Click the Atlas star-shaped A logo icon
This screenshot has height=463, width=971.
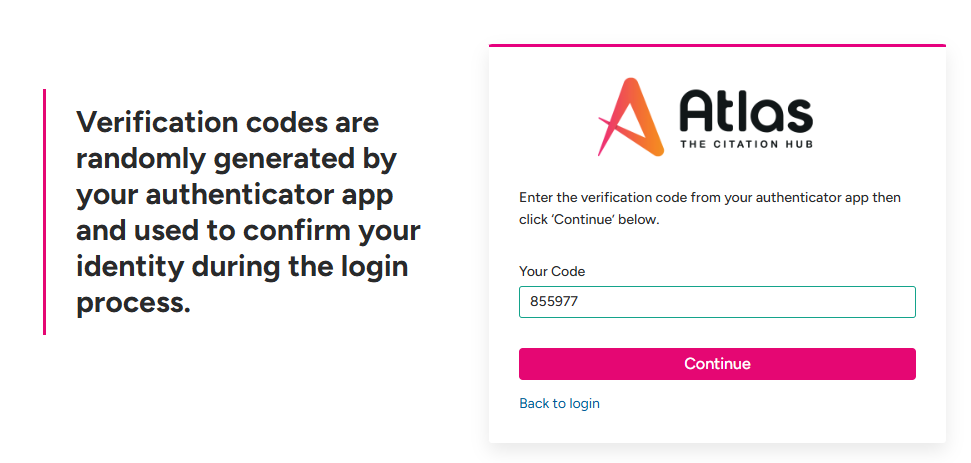[x=632, y=117]
